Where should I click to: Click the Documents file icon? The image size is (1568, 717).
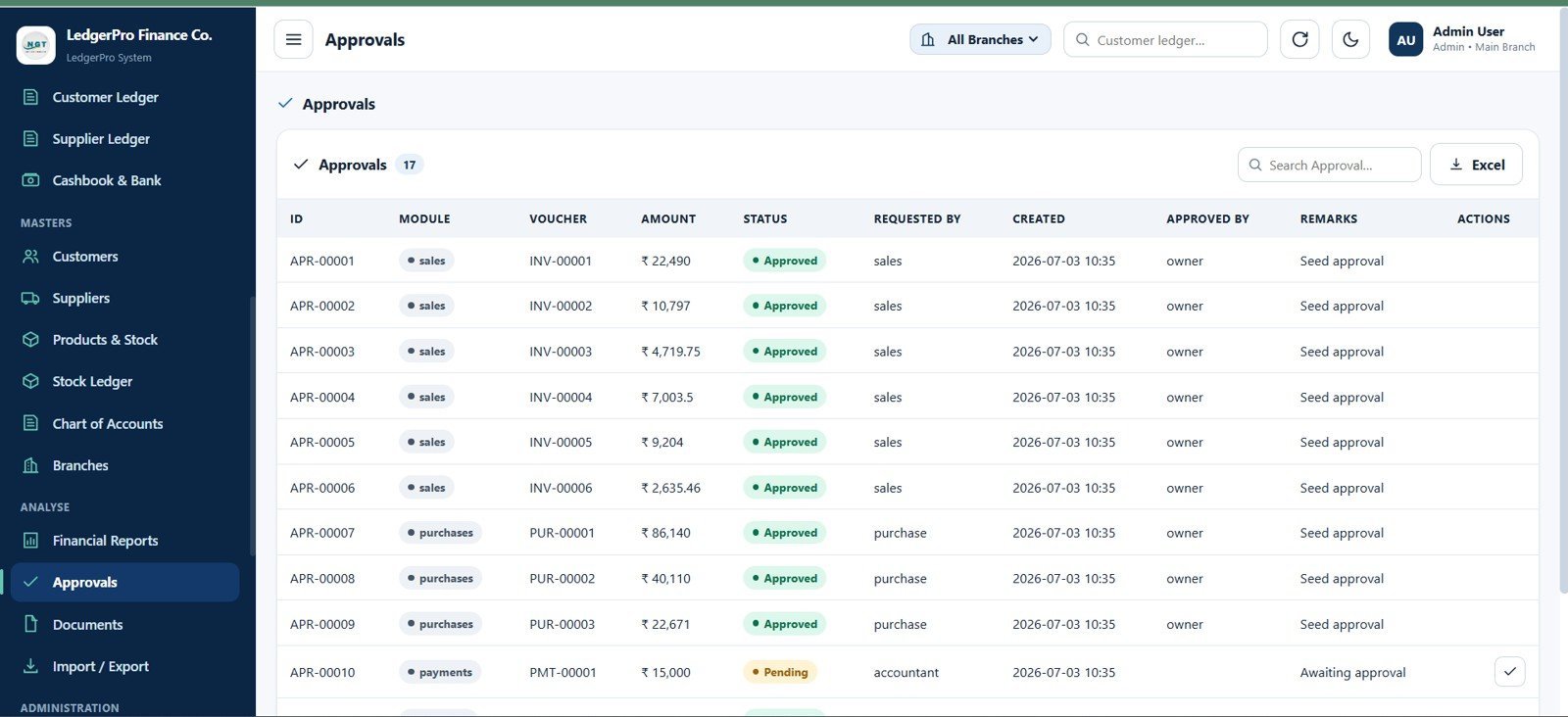pos(30,624)
